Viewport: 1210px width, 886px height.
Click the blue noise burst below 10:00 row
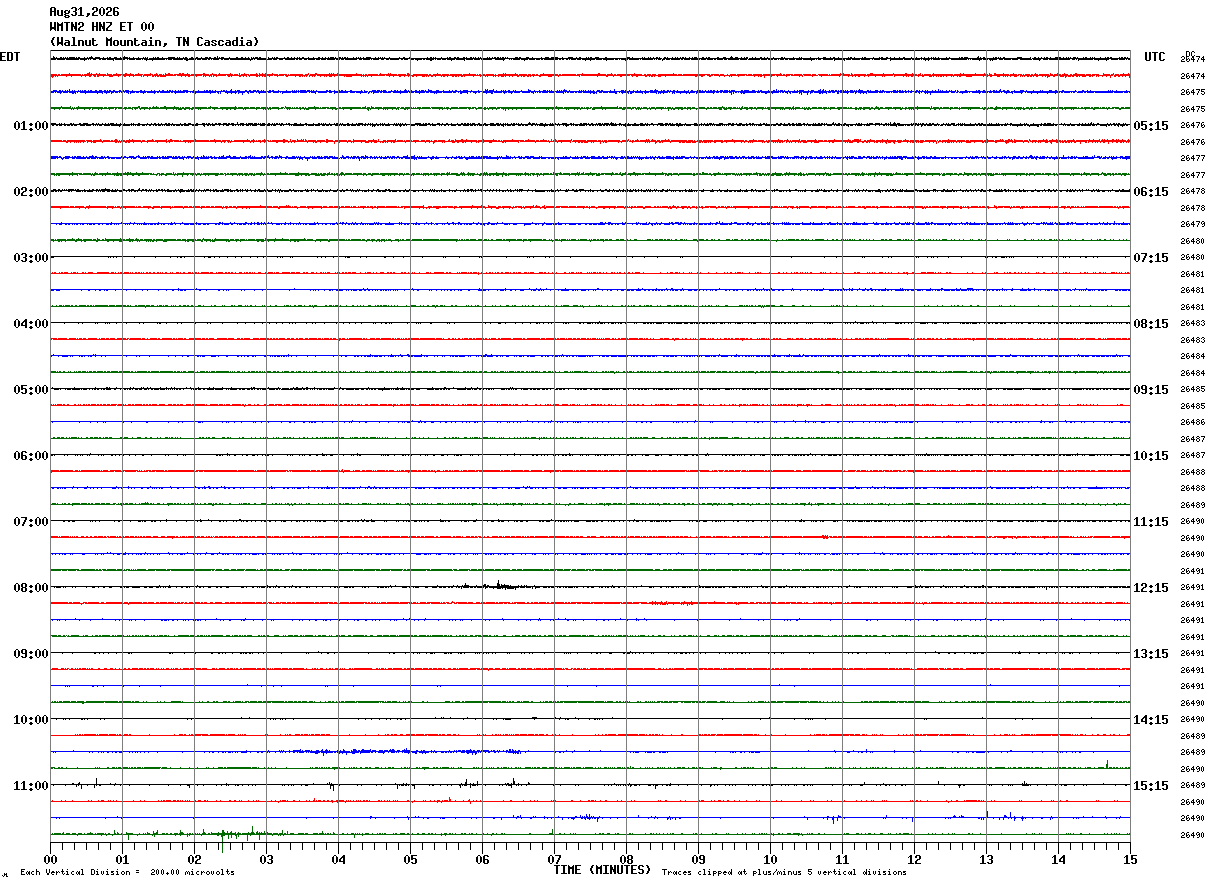(400, 751)
